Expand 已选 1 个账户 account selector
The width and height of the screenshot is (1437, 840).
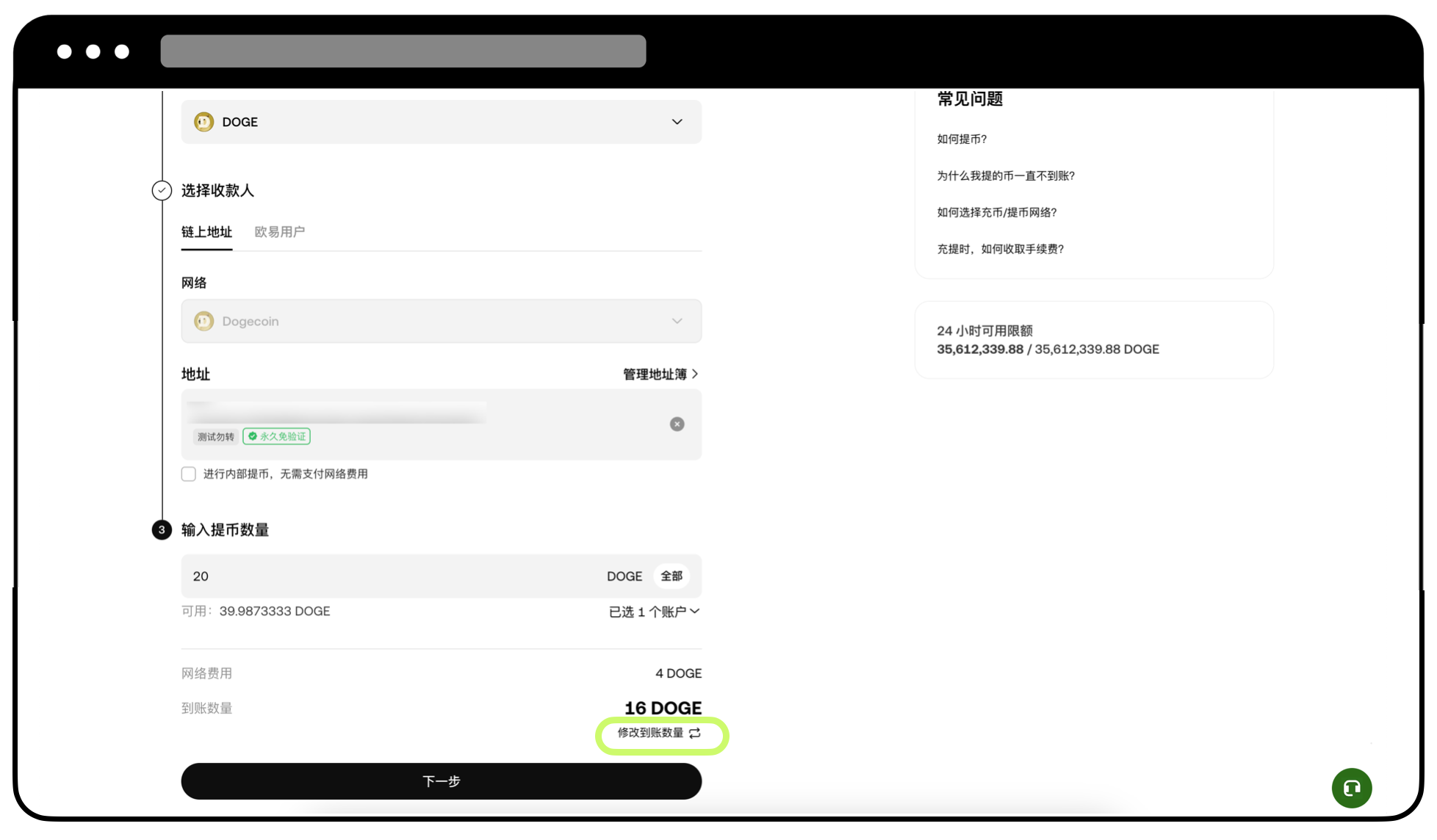tap(654, 612)
